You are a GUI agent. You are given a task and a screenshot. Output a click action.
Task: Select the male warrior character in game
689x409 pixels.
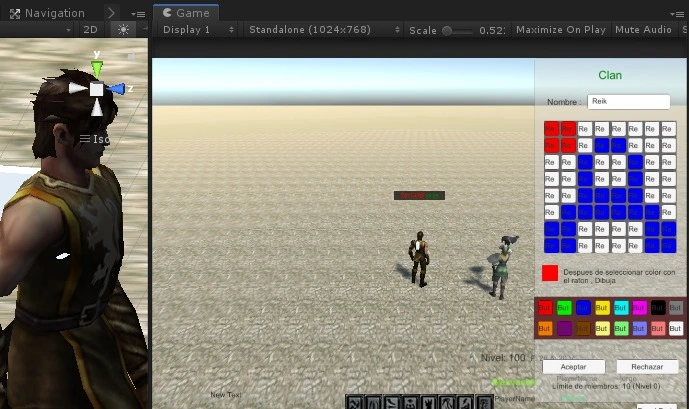419,259
